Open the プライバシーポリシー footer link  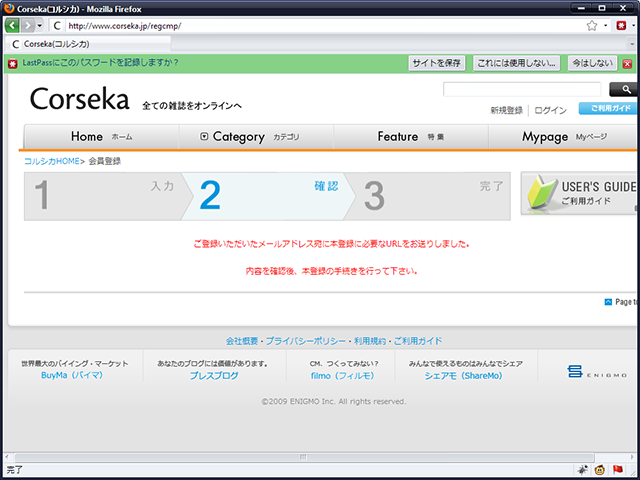click(306, 341)
